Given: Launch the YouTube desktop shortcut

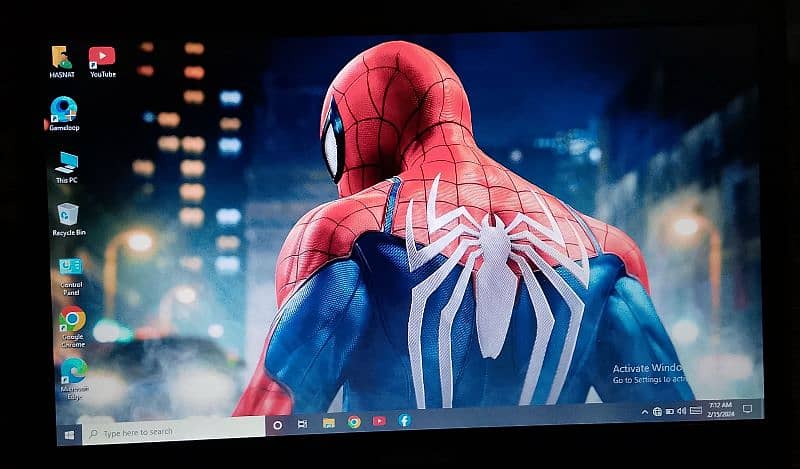Looking at the screenshot, I should (102, 58).
